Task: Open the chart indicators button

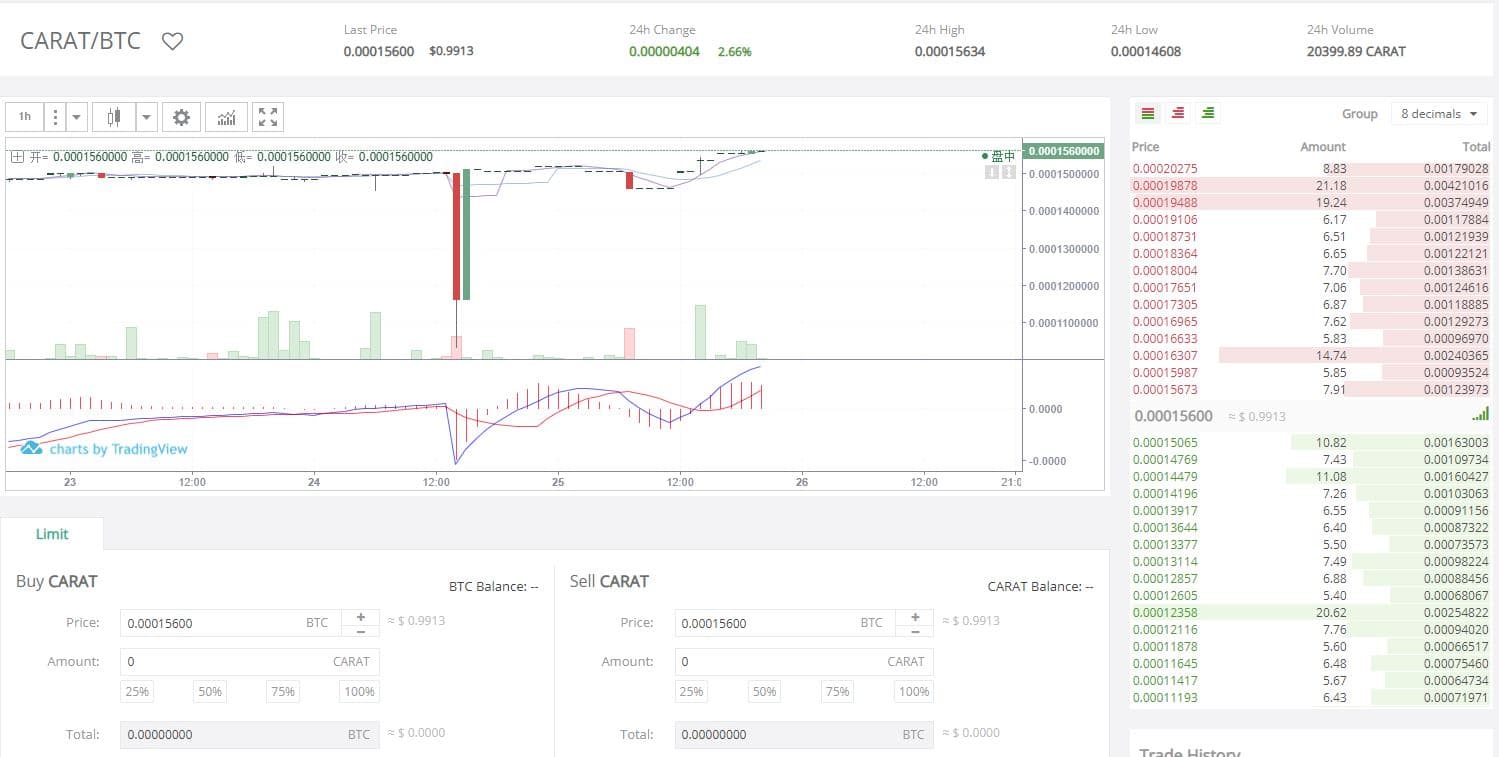Action: tap(227, 117)
